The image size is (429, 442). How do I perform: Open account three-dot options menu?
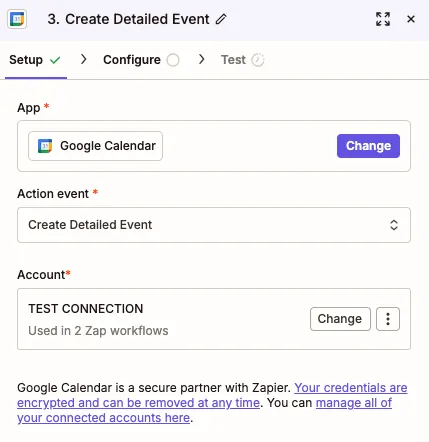coord(388,319)
